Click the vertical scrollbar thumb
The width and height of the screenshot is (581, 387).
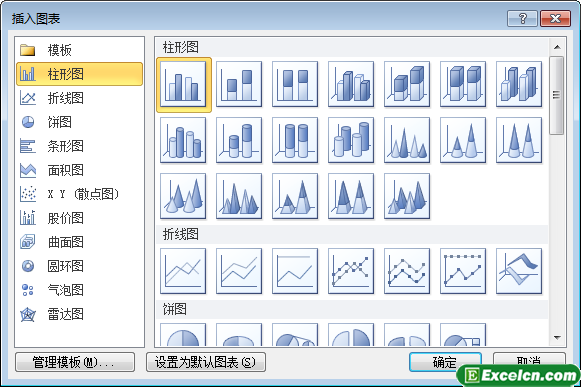tap(557, 95)
